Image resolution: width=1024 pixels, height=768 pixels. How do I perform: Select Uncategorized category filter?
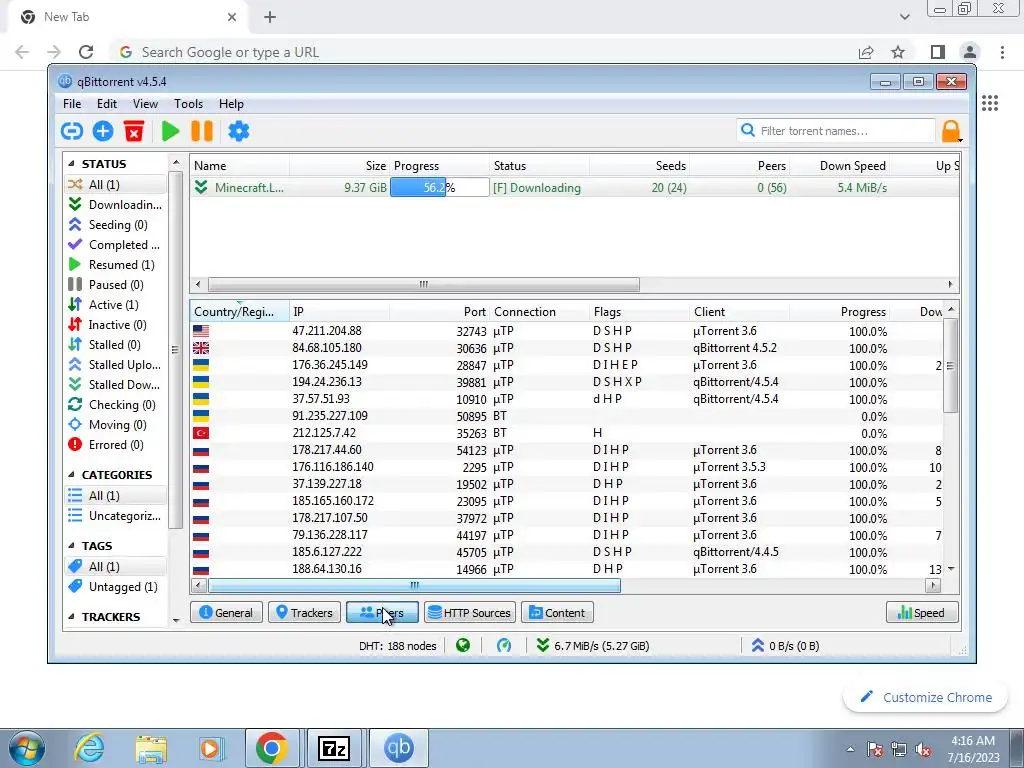point(115,516)
